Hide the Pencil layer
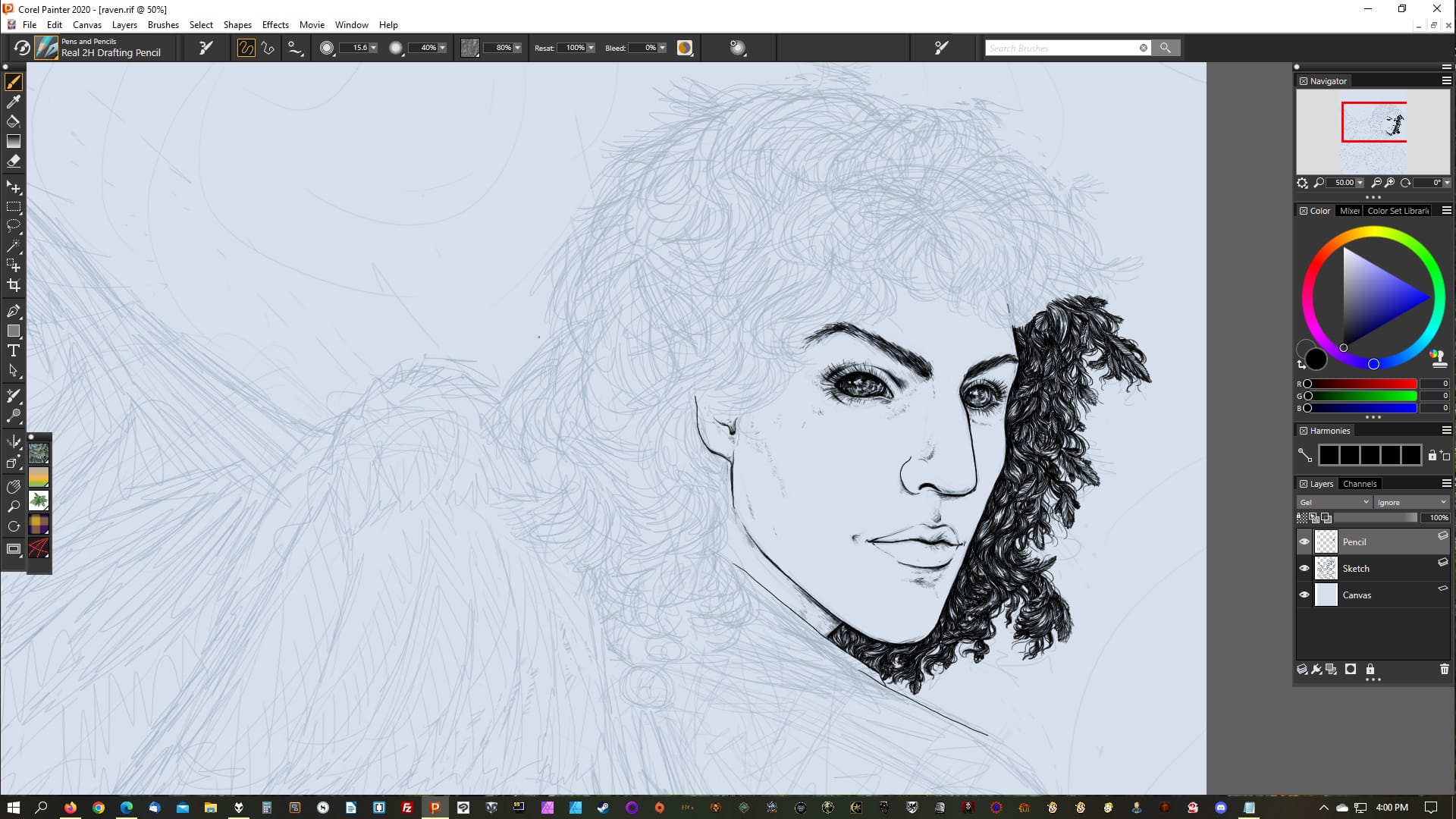 (1304, 541)
